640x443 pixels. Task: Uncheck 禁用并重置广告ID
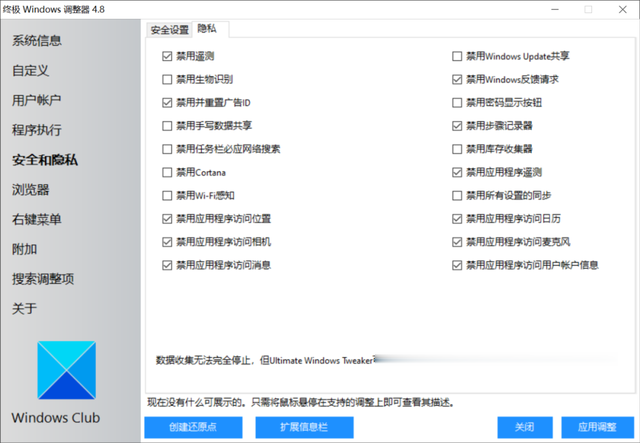point(167,102)
